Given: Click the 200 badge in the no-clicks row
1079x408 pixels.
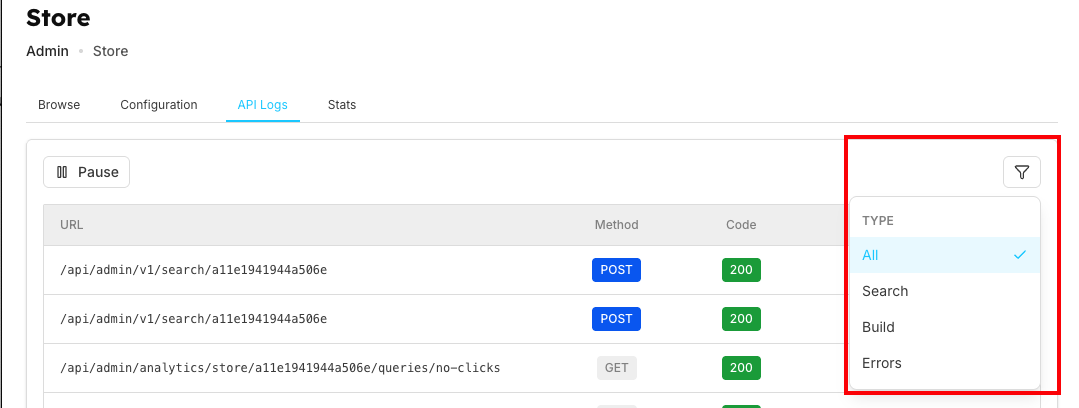Looking at the screenshot, I should [741, 367].
